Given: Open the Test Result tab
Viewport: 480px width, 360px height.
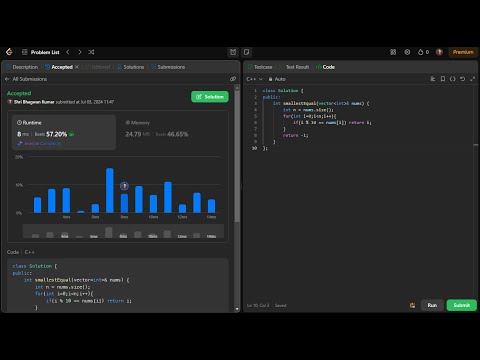Looking at the screenshot, I should click(294, 67).
